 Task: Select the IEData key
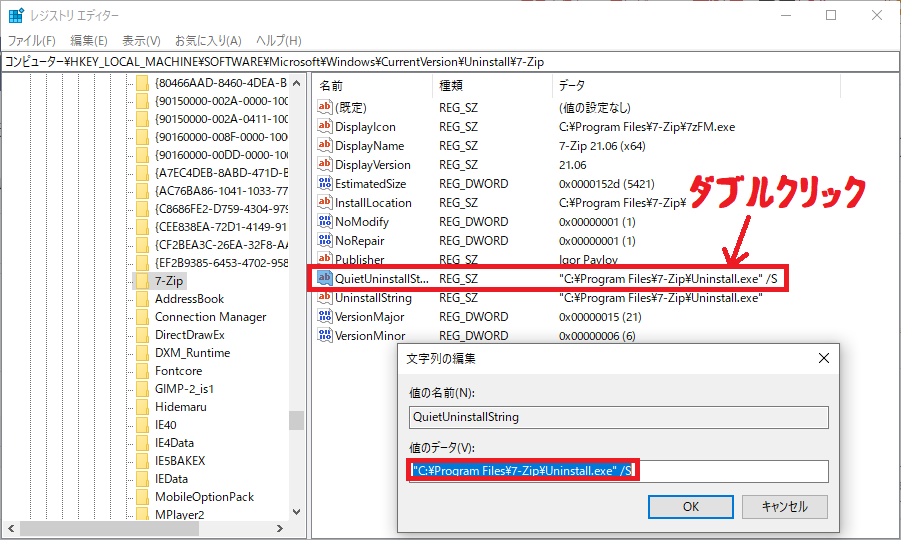[x=171, y=479]
